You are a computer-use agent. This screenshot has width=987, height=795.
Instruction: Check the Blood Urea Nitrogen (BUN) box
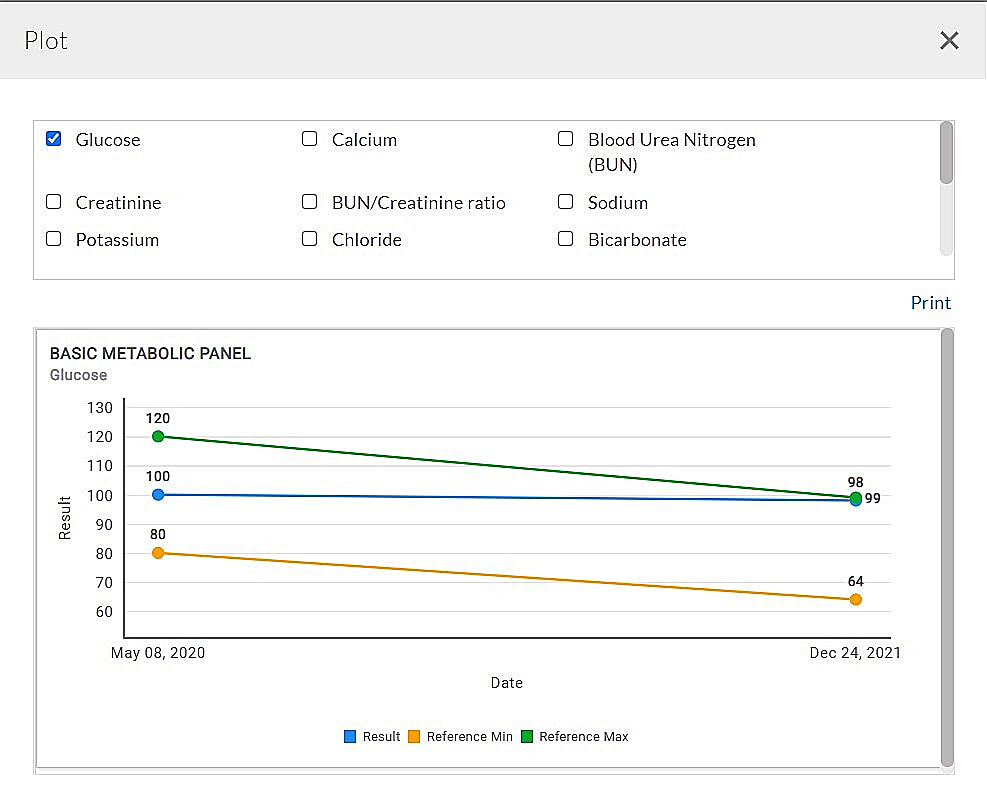(x=566, y=139)
